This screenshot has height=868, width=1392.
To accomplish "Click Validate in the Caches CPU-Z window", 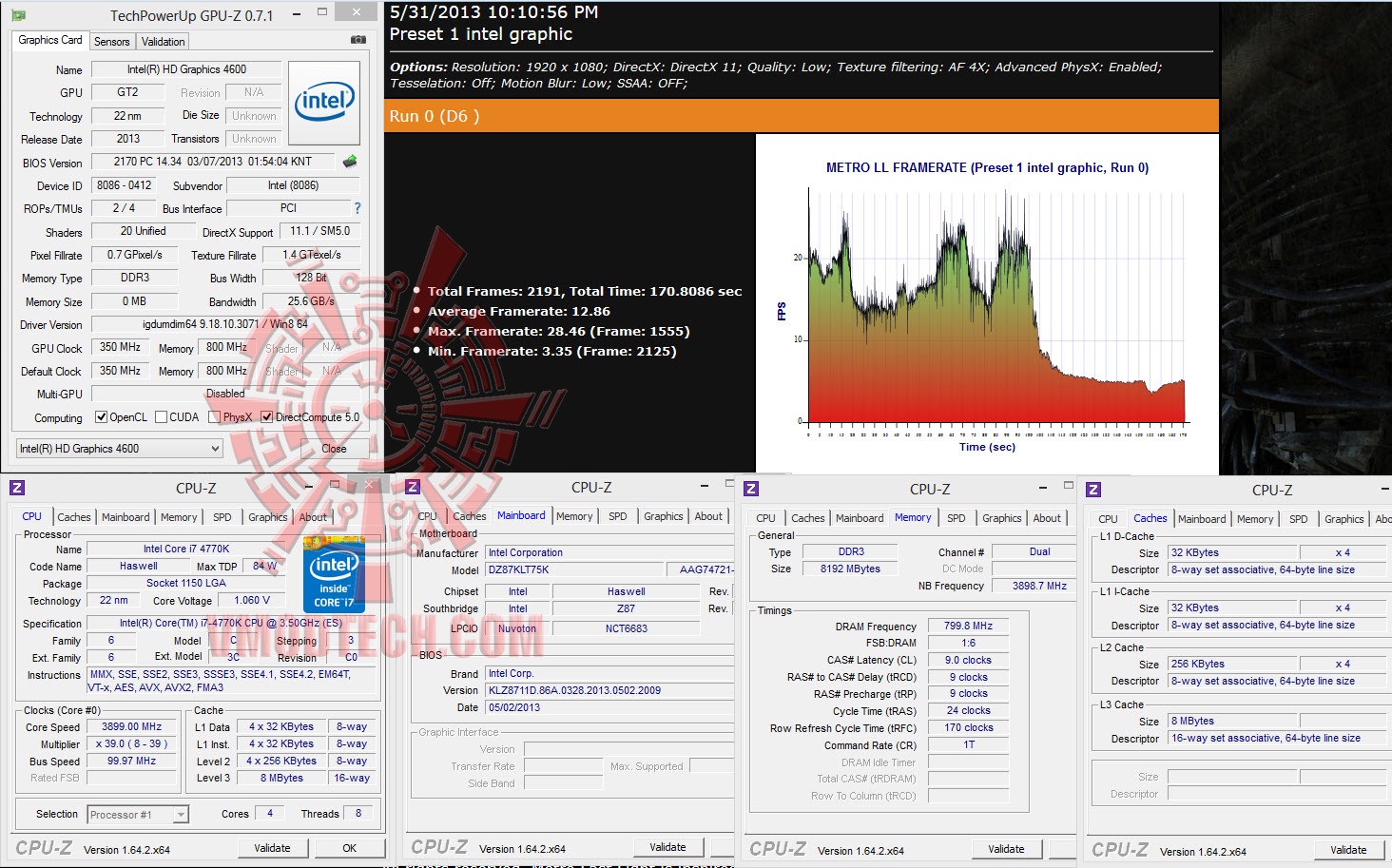I will coord(1348,850).
